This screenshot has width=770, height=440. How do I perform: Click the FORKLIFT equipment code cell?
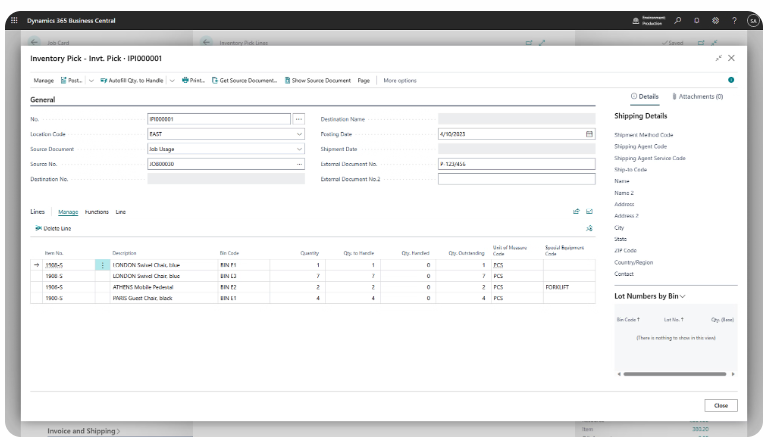tap(569, 287)
